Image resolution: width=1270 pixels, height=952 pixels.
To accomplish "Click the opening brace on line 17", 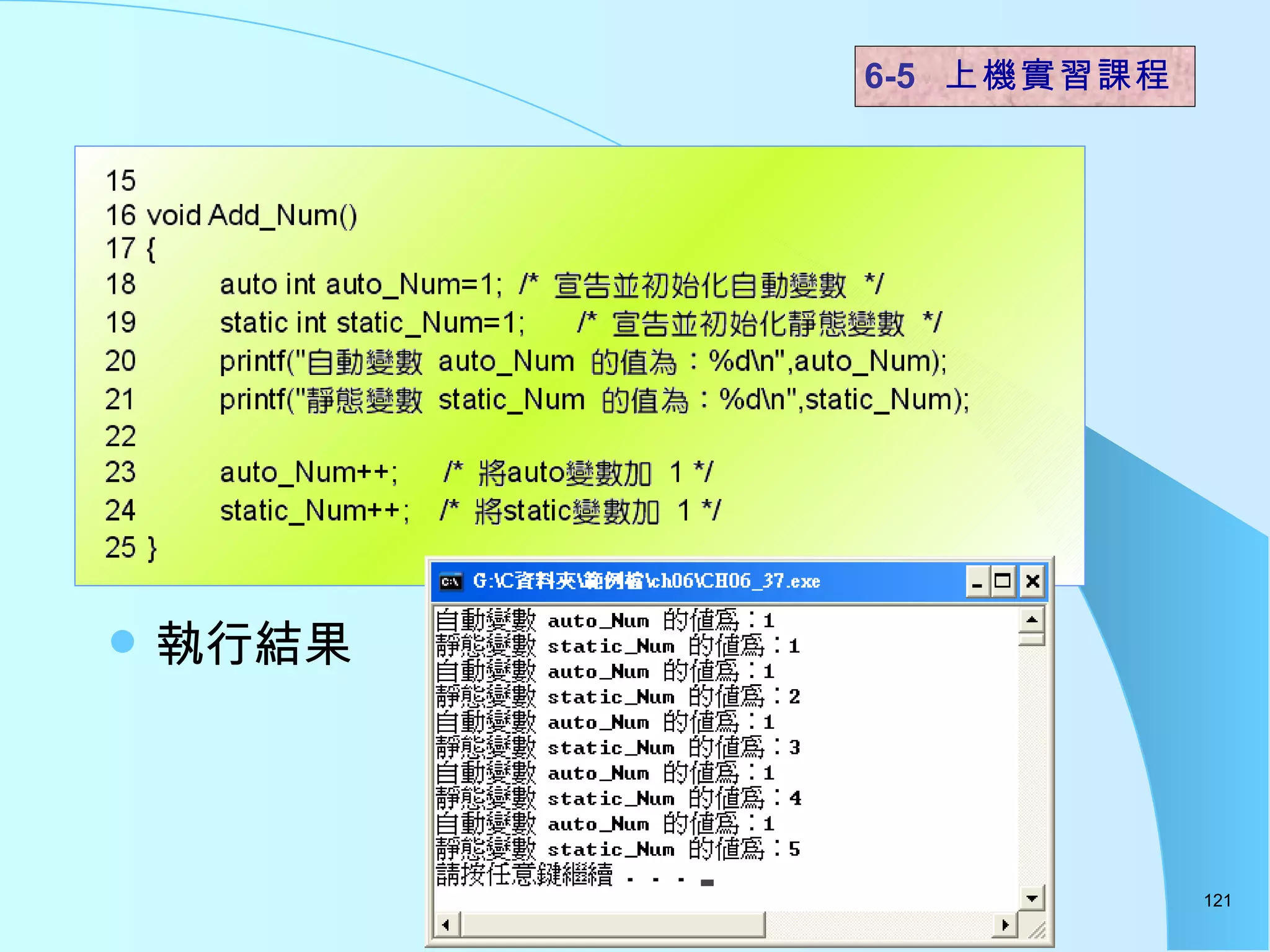I will click(151, 250).
